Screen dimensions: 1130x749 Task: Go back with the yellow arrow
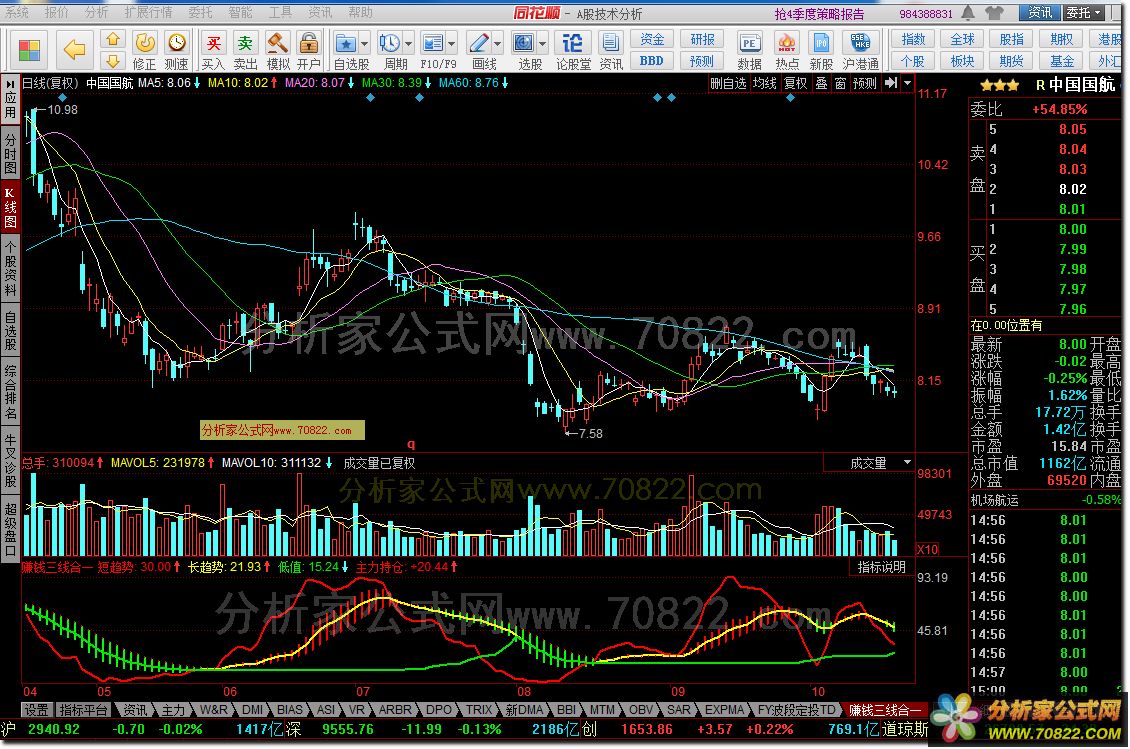[74, 50]
